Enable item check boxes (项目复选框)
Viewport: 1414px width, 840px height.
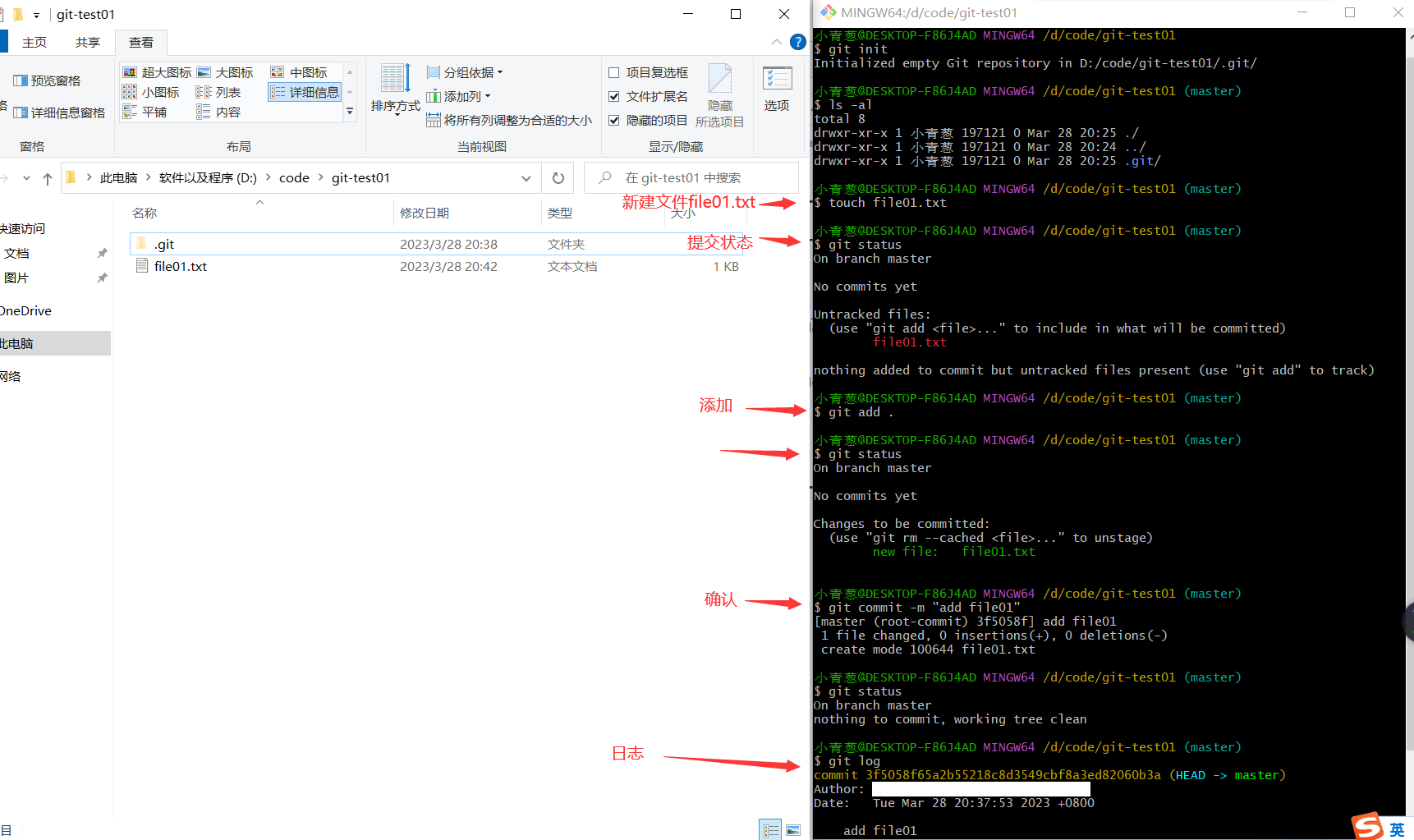[648, 72]
